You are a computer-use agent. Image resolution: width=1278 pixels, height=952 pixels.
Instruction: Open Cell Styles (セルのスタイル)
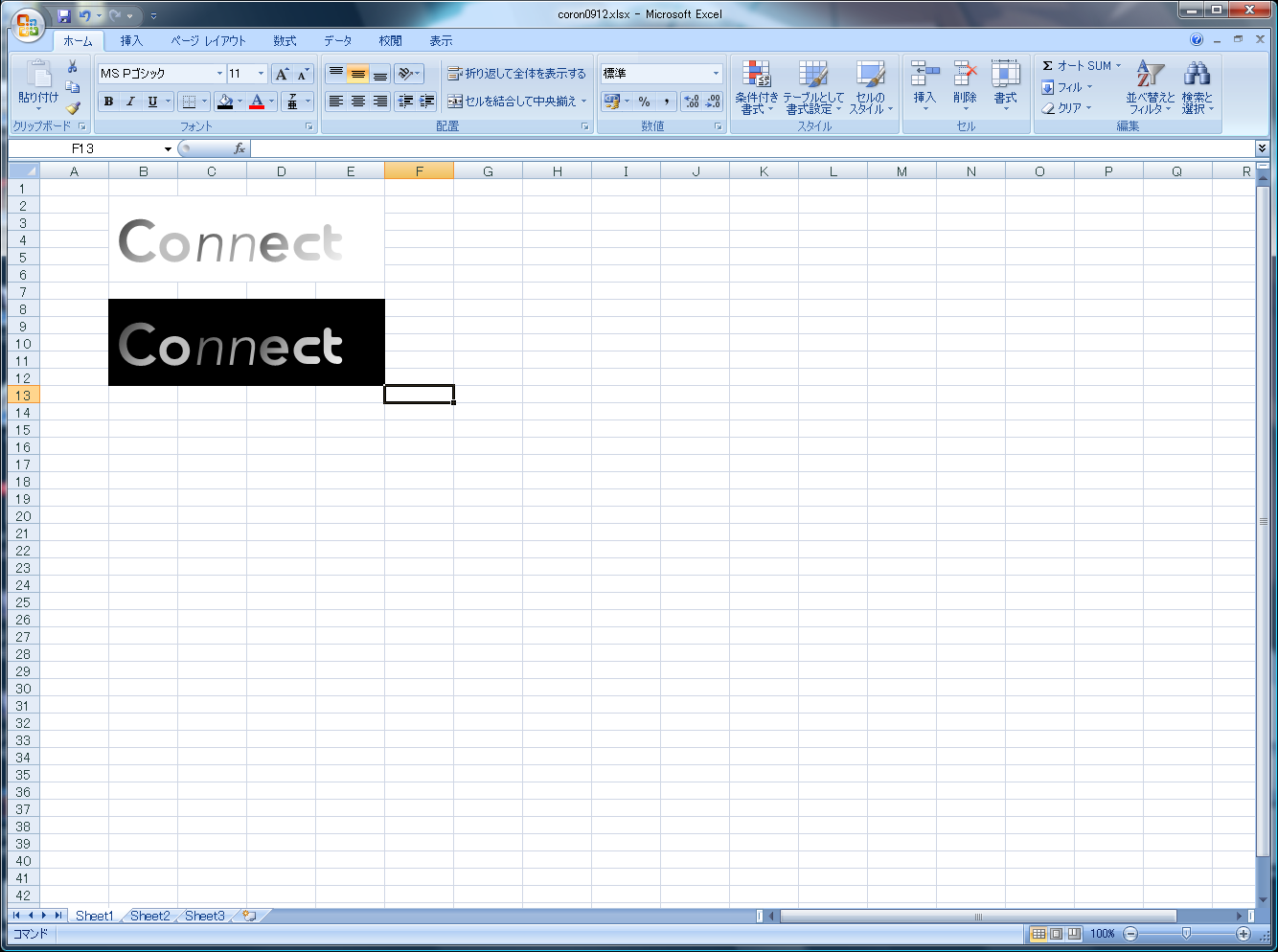click(x=871, y=87)
